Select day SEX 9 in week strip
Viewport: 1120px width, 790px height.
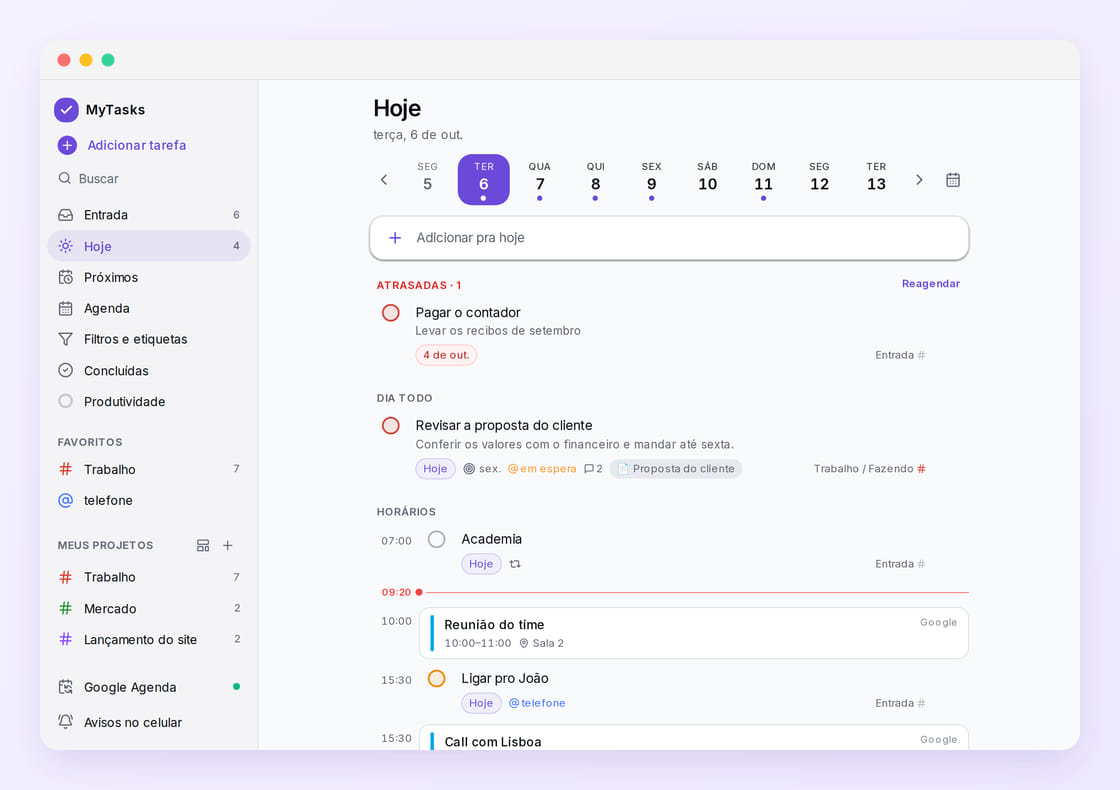(651, 179)
